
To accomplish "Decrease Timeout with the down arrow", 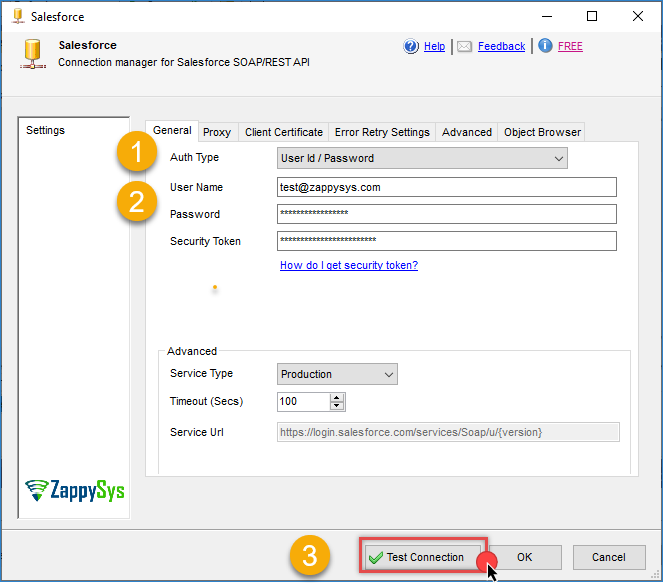I will point(337,406).
